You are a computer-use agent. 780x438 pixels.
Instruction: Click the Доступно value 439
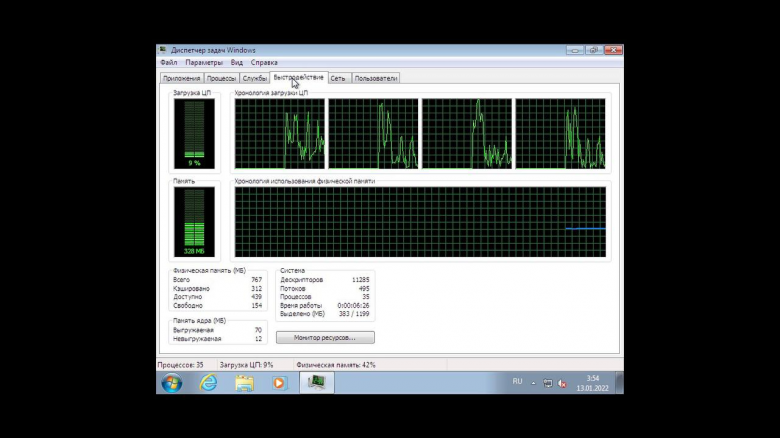(x=256, y=297)
